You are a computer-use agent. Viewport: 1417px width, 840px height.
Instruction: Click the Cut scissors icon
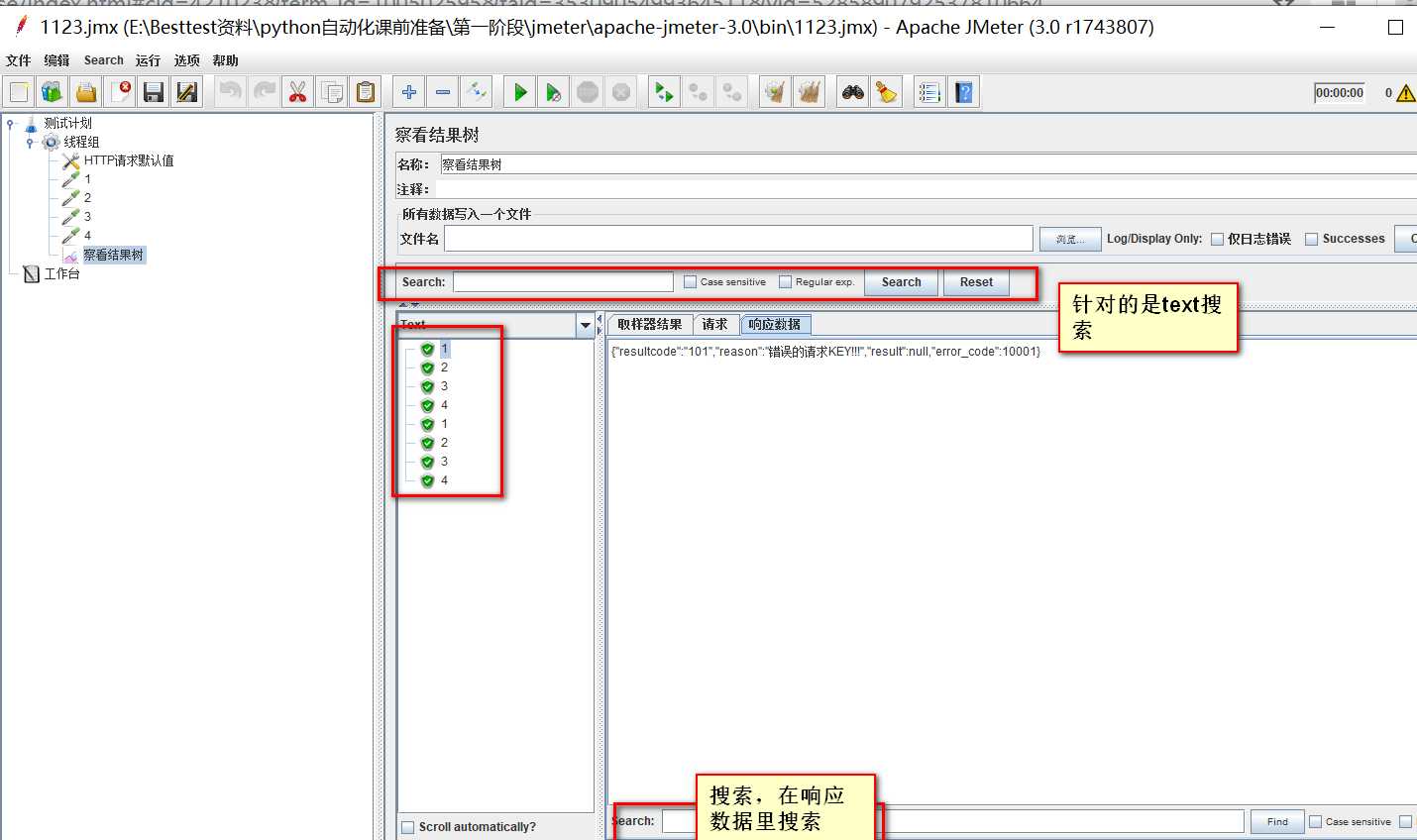tap(298, 92)
